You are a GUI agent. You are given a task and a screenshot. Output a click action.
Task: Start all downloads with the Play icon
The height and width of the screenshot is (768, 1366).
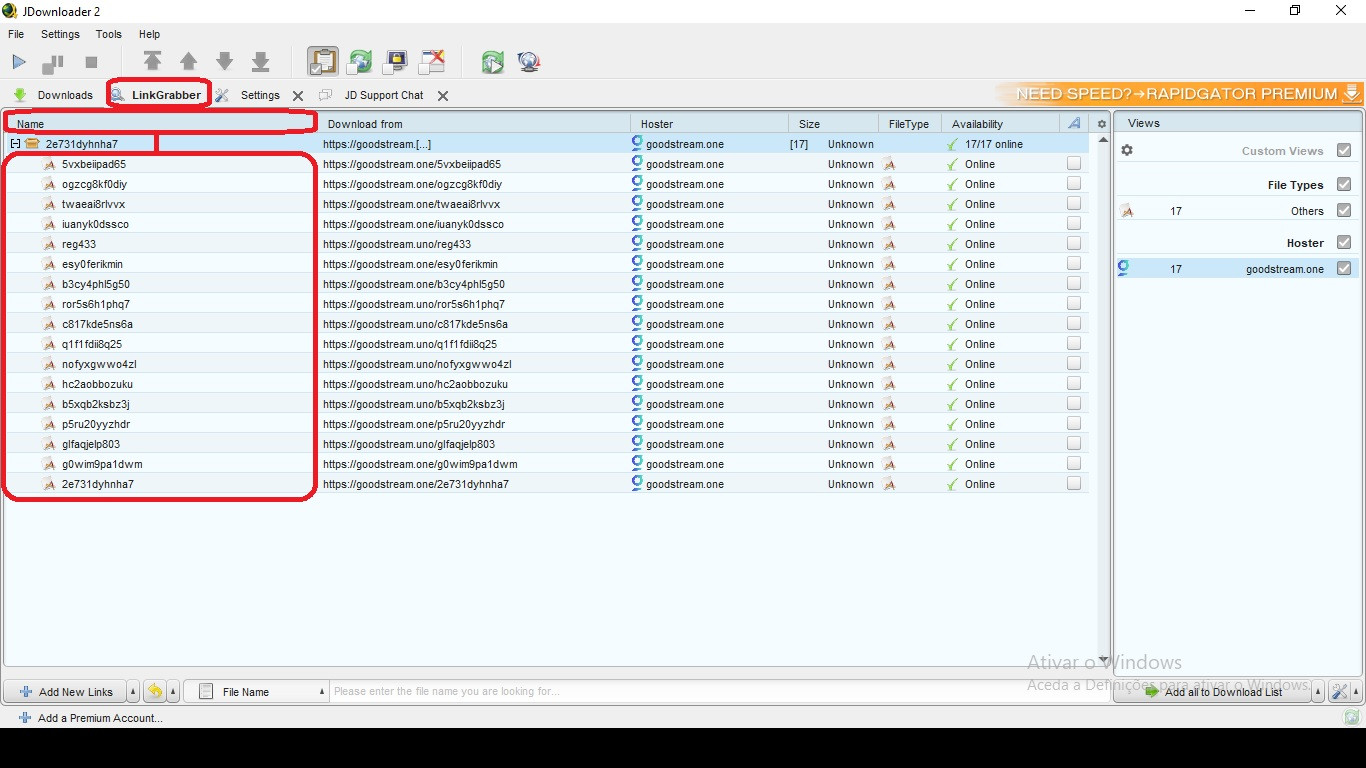pyautogui.click(x=19, y=62)
